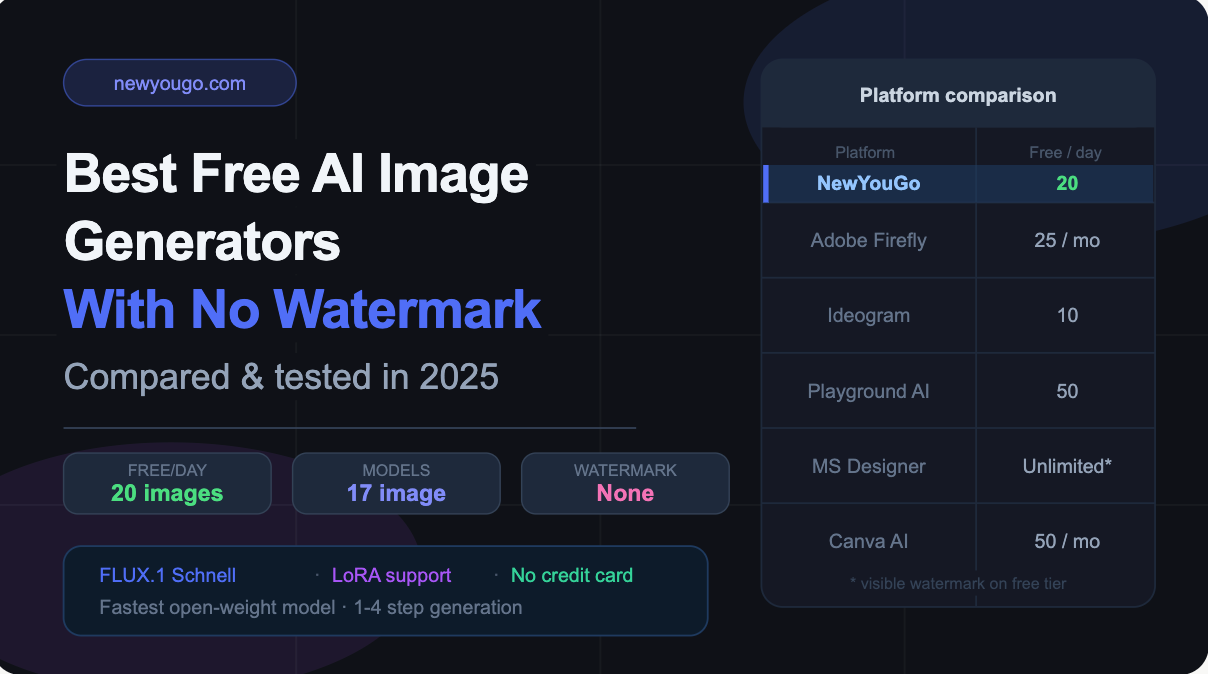Click the newyougo.com link pill
The image size is (1208, 674).
180,83
